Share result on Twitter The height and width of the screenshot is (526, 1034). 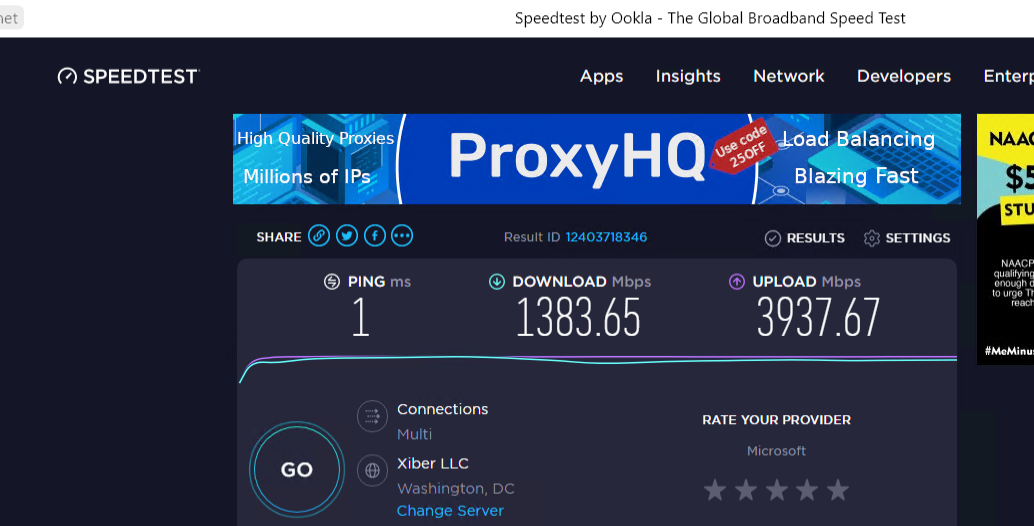347,236
